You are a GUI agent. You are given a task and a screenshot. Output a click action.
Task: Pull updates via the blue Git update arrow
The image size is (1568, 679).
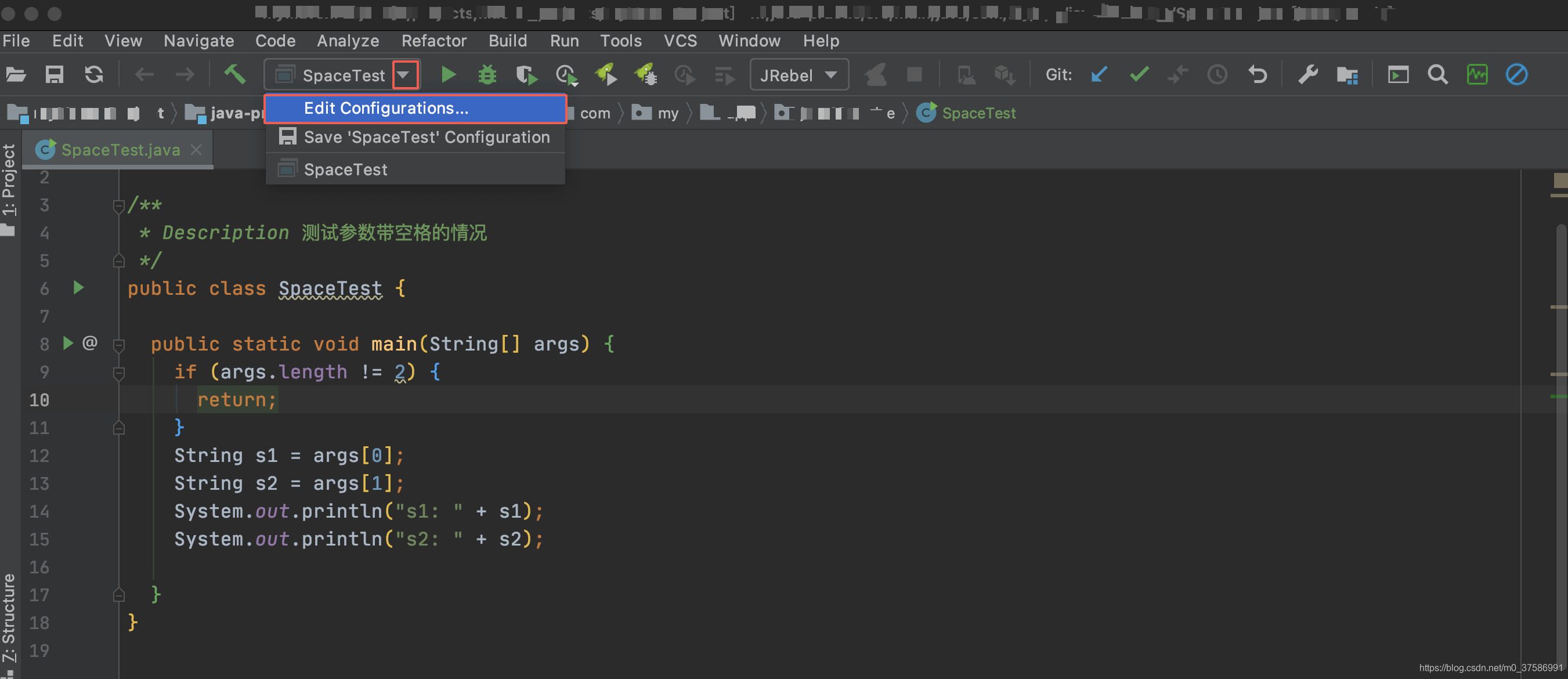(x=1099, y=74)
